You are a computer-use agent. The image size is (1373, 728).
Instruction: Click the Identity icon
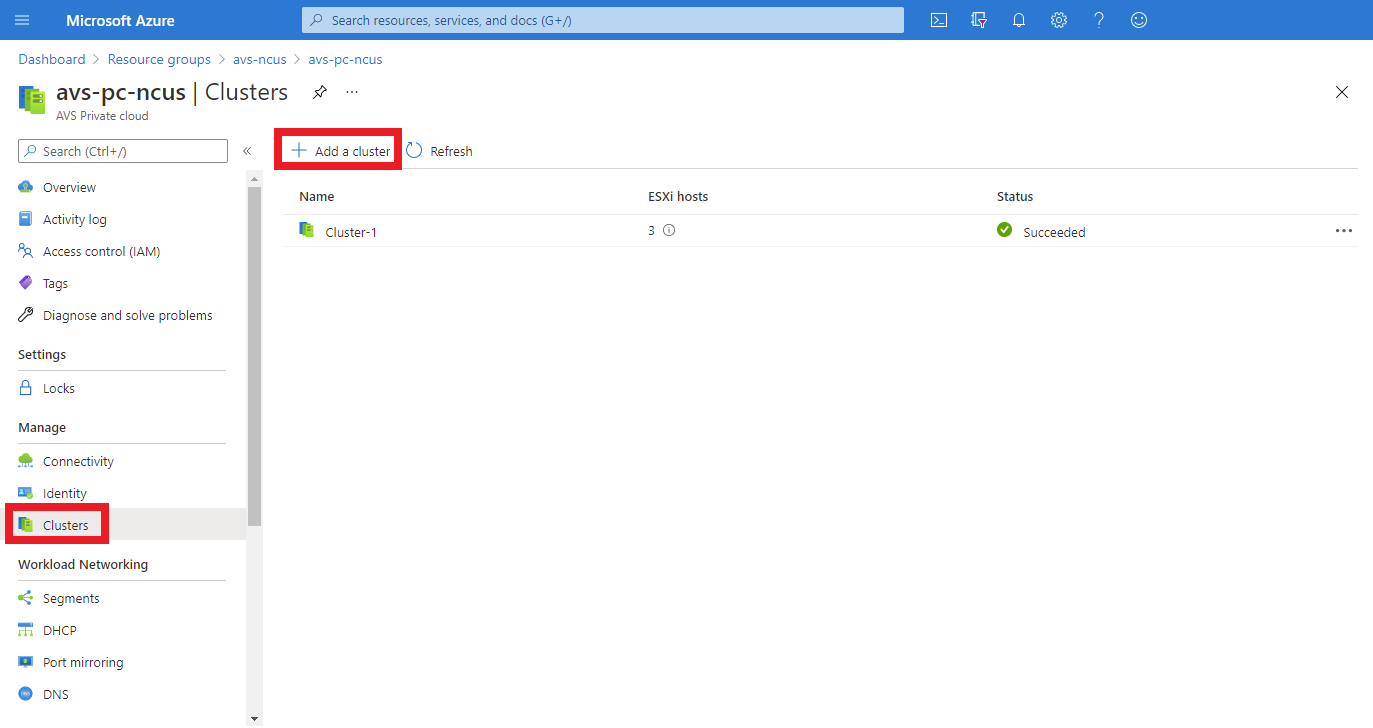(x=26, y=493)
